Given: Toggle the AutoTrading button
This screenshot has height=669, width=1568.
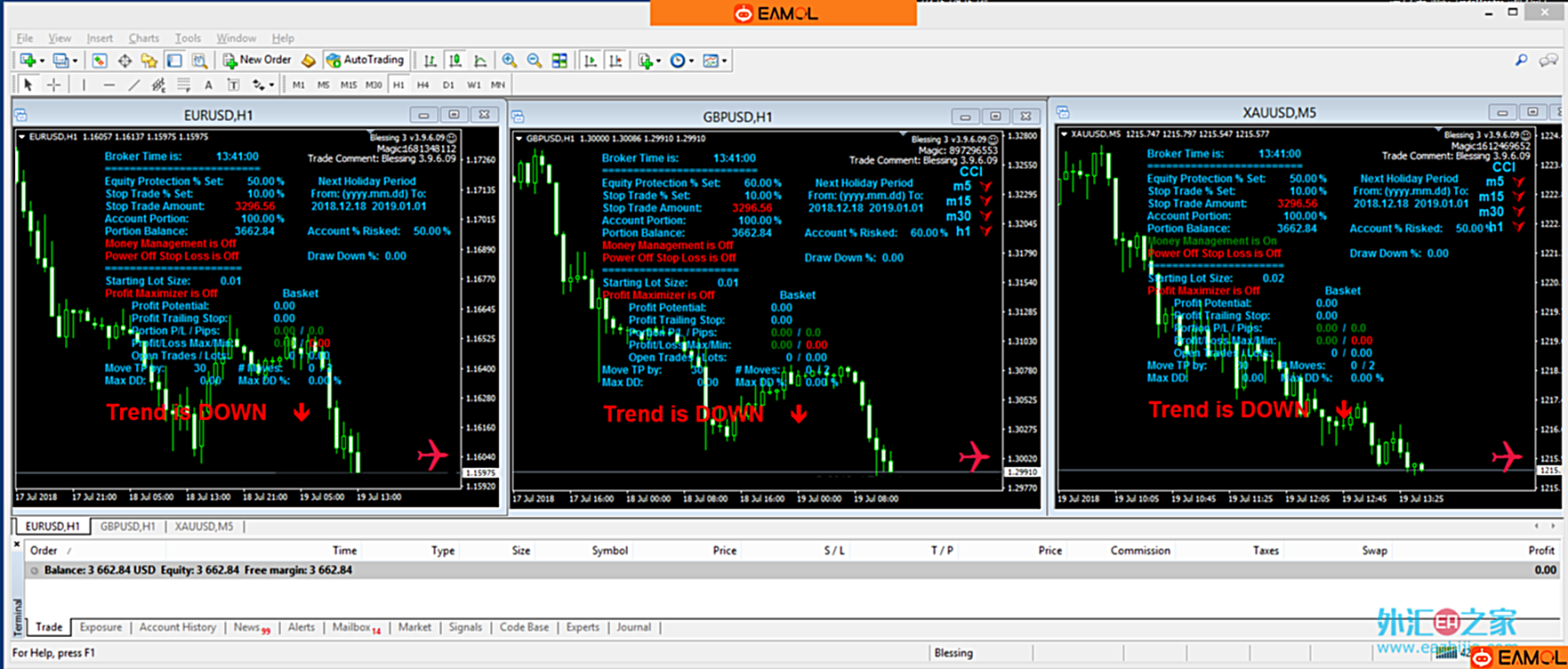Looking at the screenshot, I should click(x=365, y=60).
